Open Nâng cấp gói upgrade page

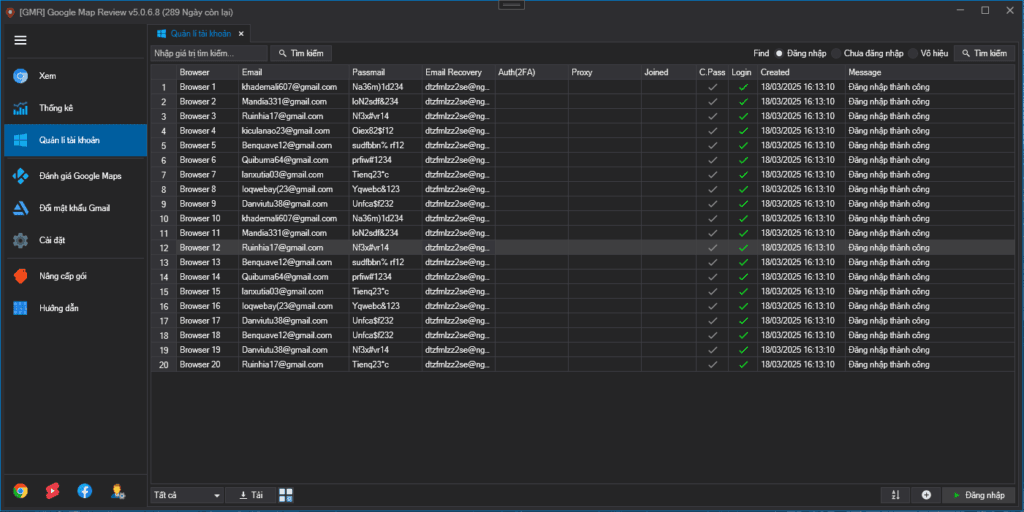click(x=75, y=276)
